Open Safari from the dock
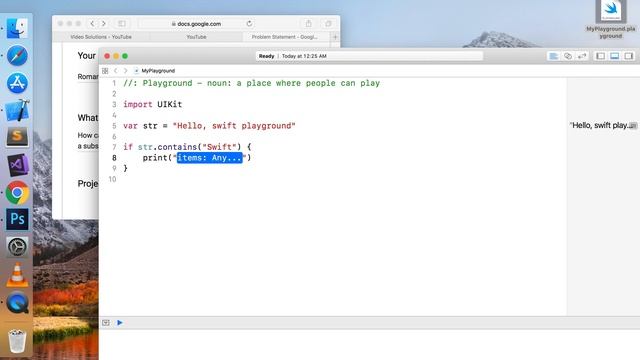 pyautogui.click(x=17, y=56)
